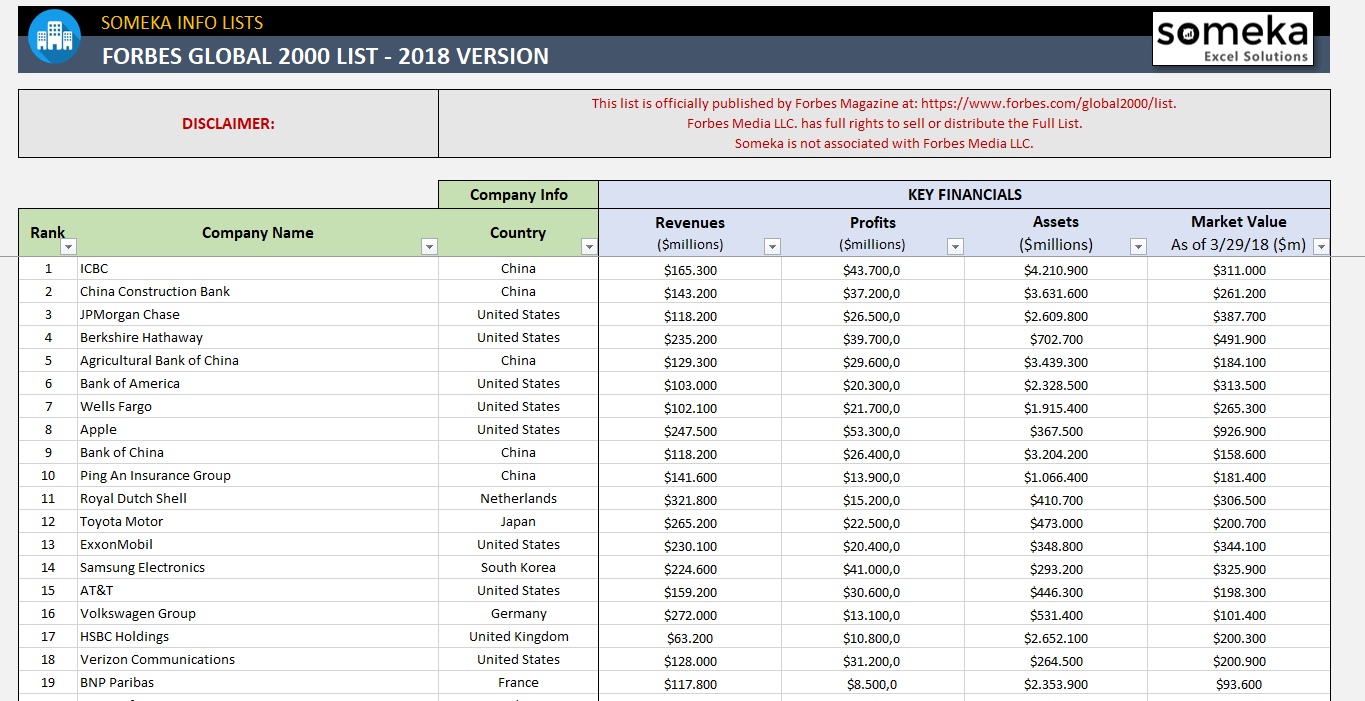Open the Market Value filter dropdown

point(1321,246)
